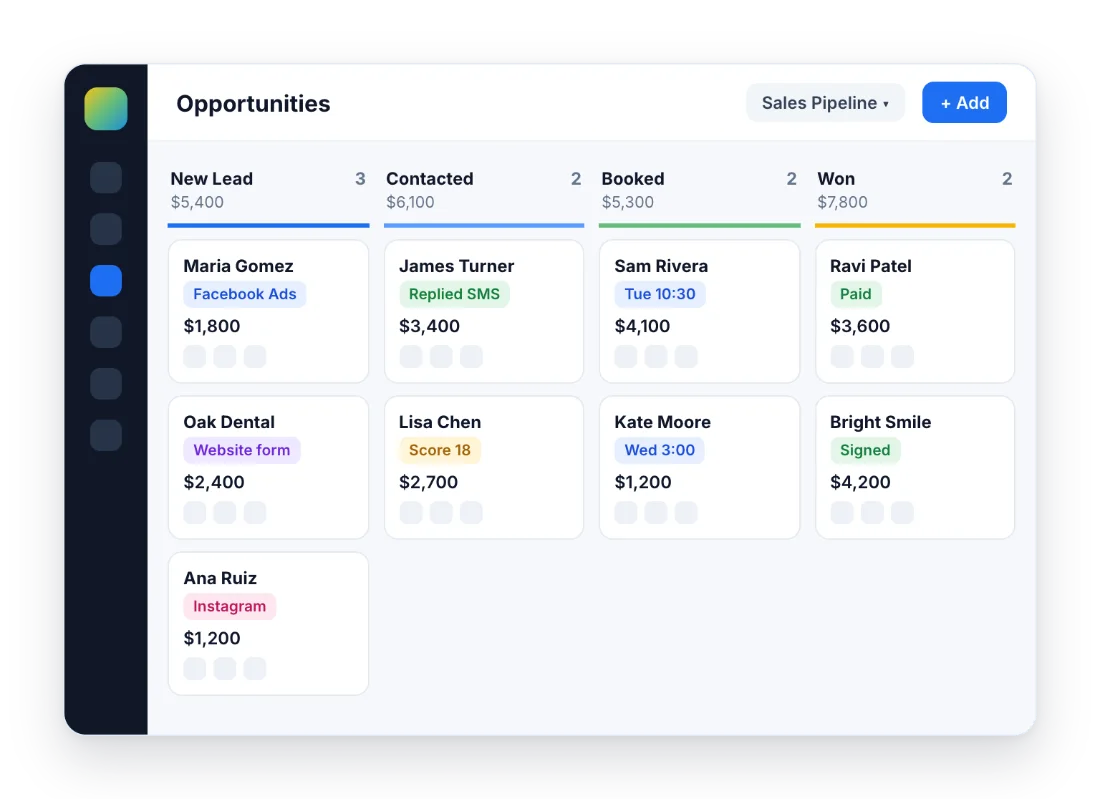
Task: Click the Facebook Ads tag
Action: (x=245, y=294)
